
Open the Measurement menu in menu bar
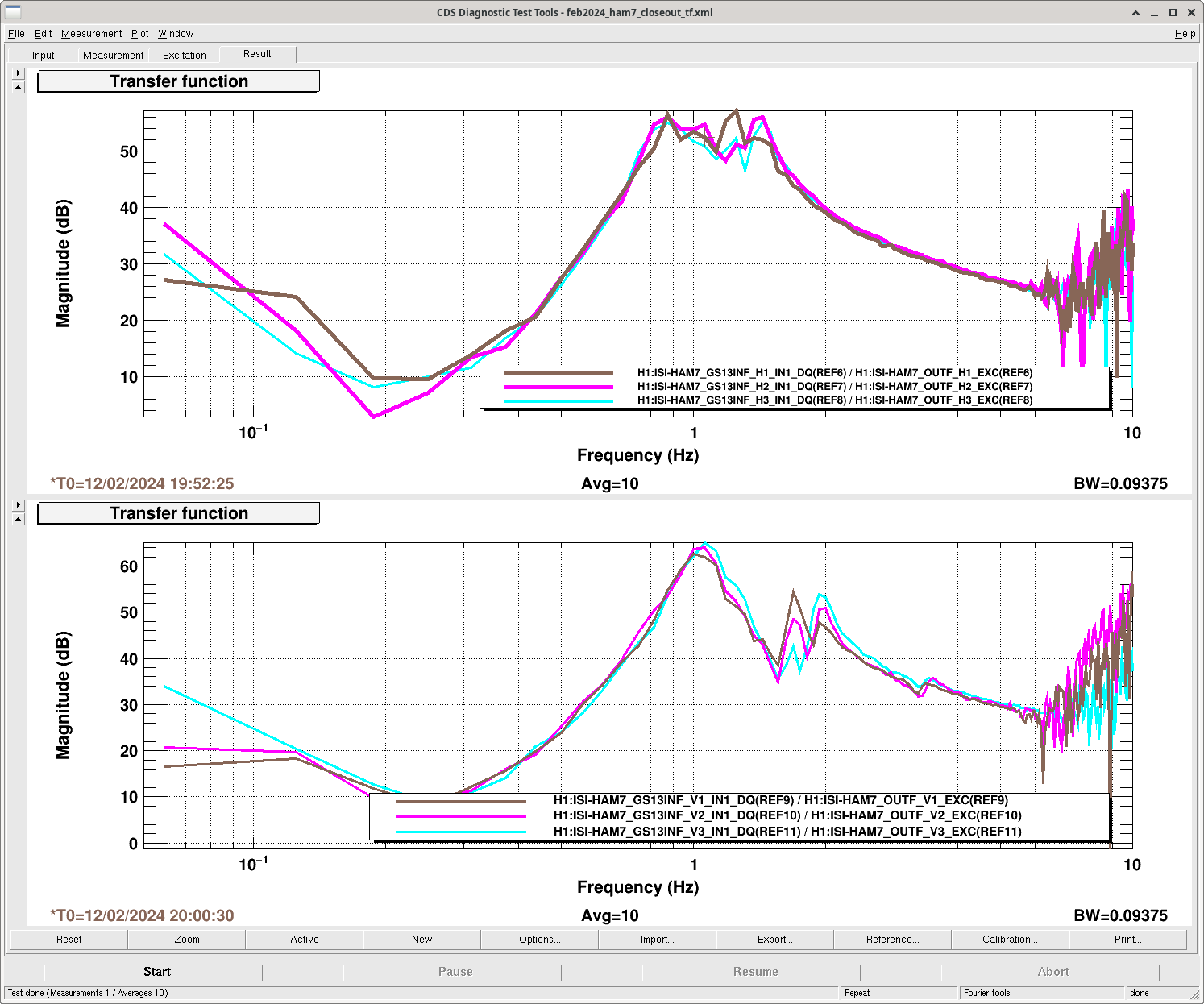click(91, 34)
